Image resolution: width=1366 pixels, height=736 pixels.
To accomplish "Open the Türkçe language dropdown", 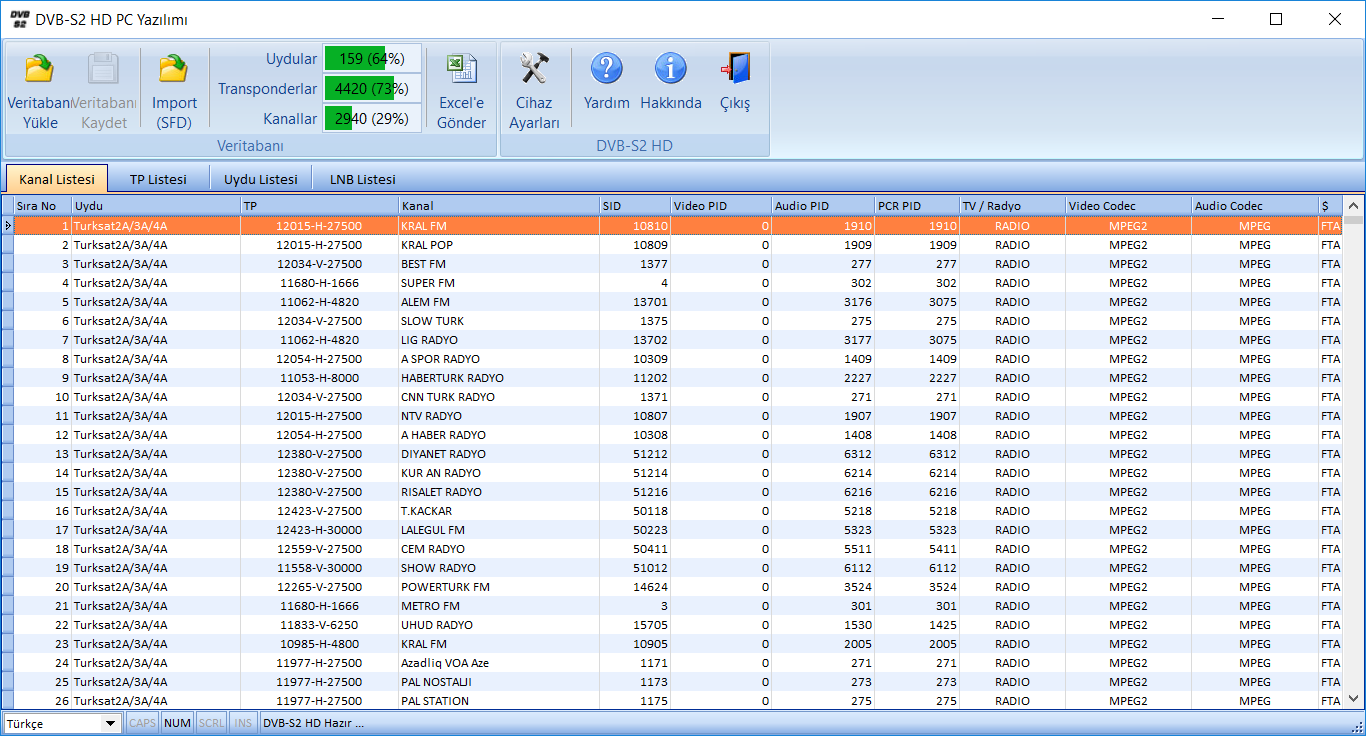I will click(x=110, y=723).
